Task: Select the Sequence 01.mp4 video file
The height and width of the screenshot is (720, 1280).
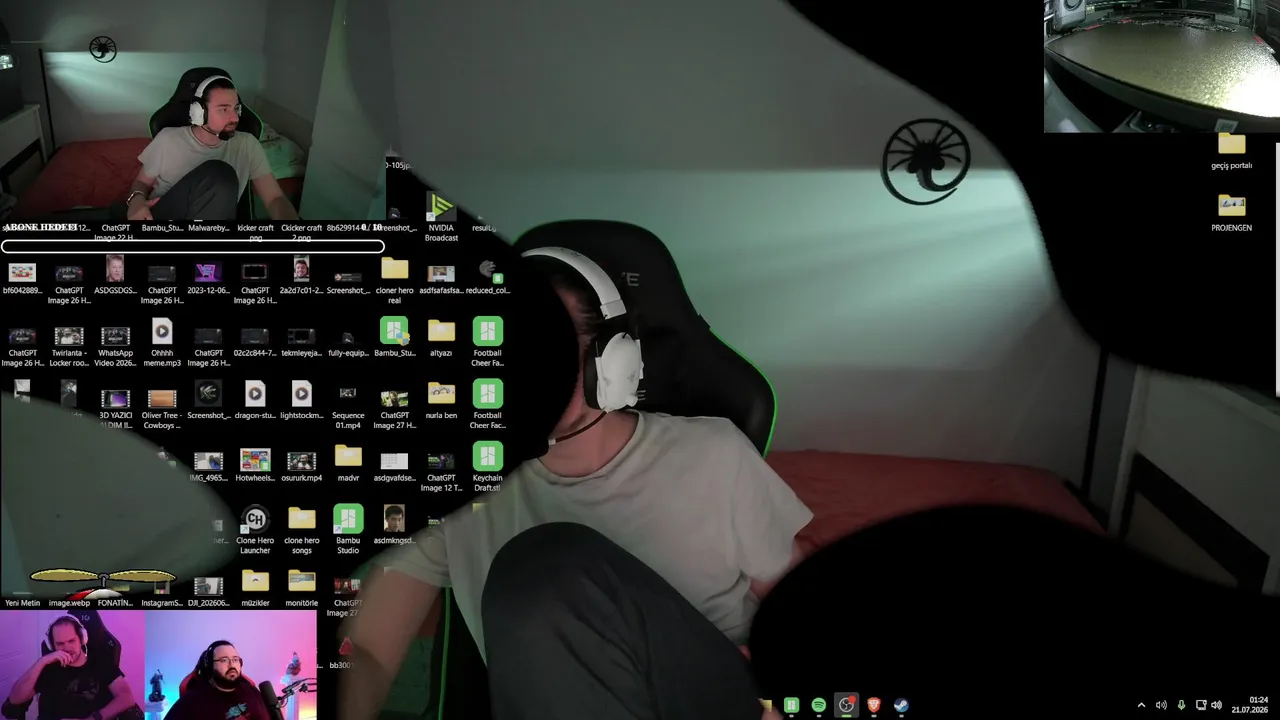Action: [x=348, y=405]
